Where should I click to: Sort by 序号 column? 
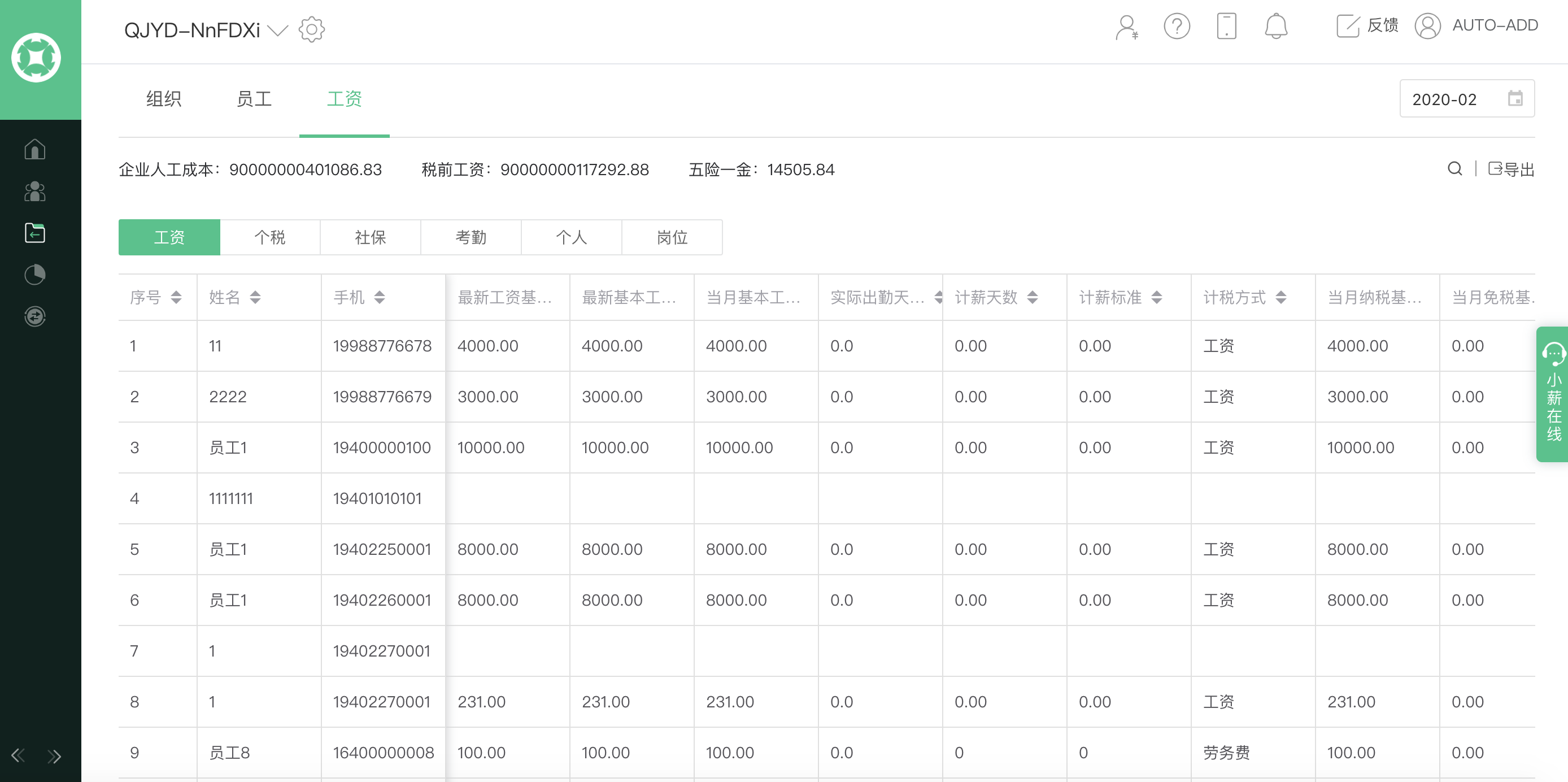pos(176,297)
